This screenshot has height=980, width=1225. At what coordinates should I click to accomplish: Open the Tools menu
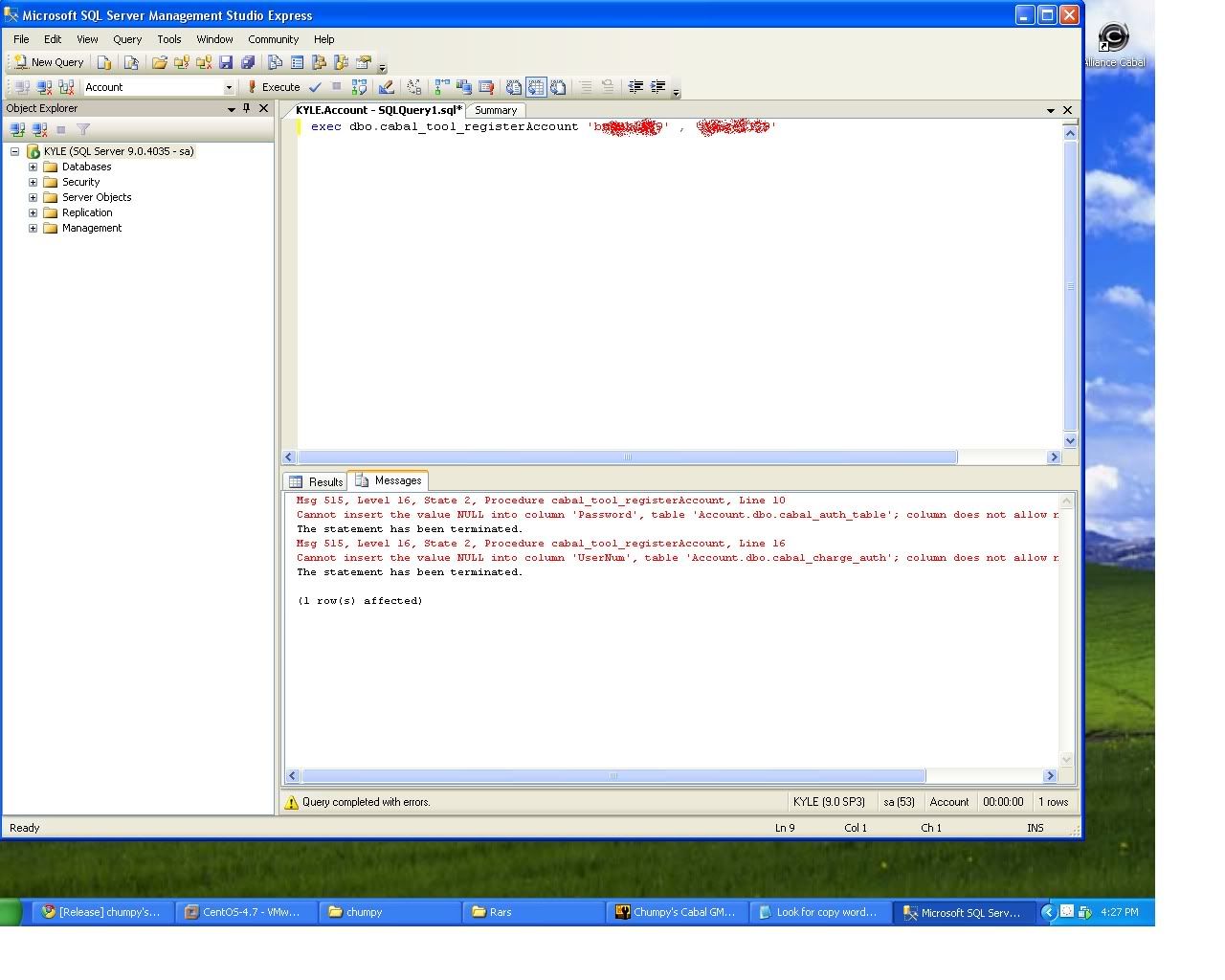point(168,39)
